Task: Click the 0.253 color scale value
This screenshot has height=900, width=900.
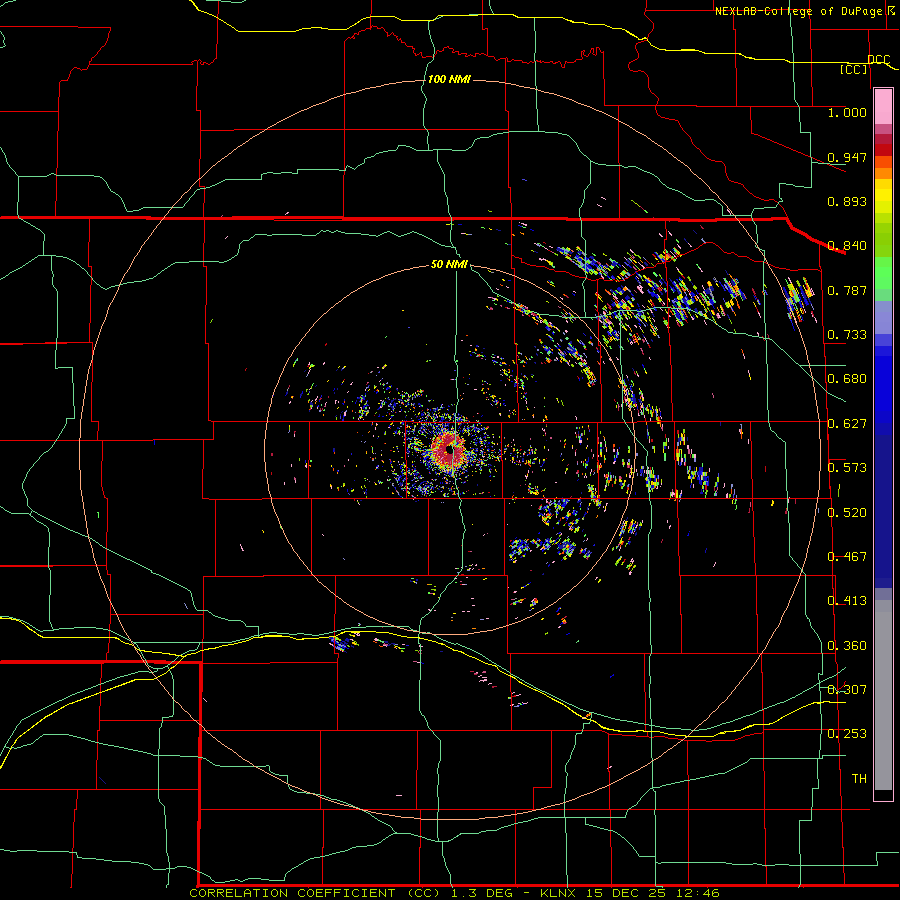Action: click(847, 734)
